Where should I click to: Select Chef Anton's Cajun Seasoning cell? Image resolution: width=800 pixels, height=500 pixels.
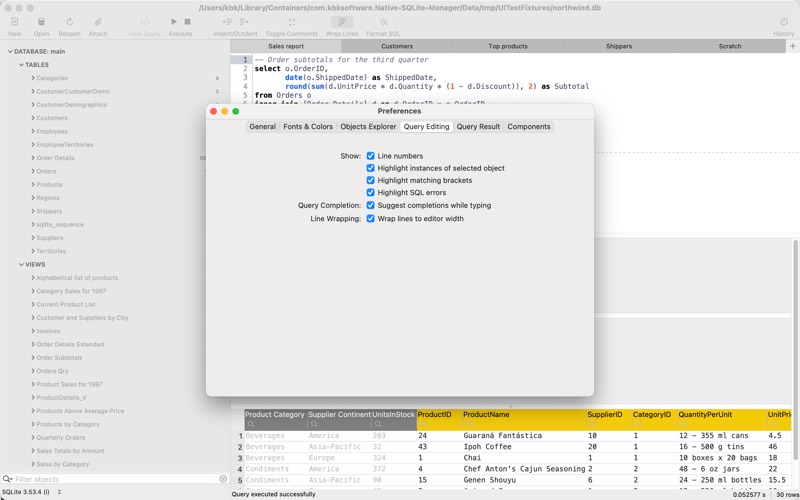coord(524,469)
